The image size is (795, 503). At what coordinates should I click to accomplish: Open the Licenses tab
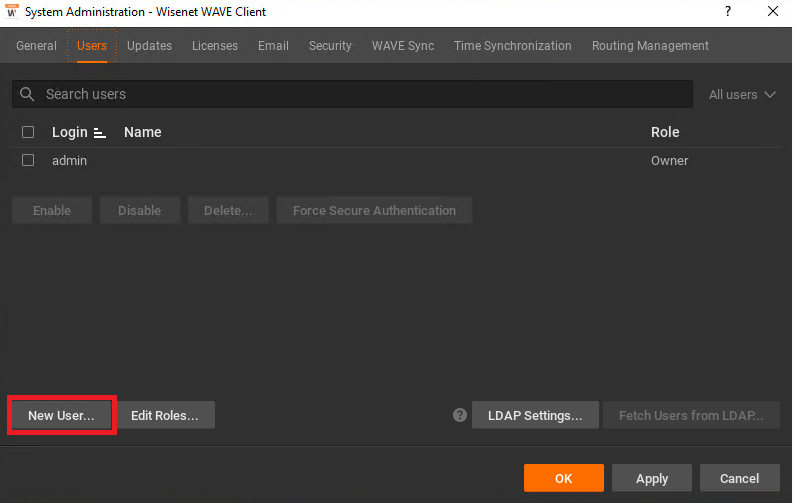tap(215, 46)
